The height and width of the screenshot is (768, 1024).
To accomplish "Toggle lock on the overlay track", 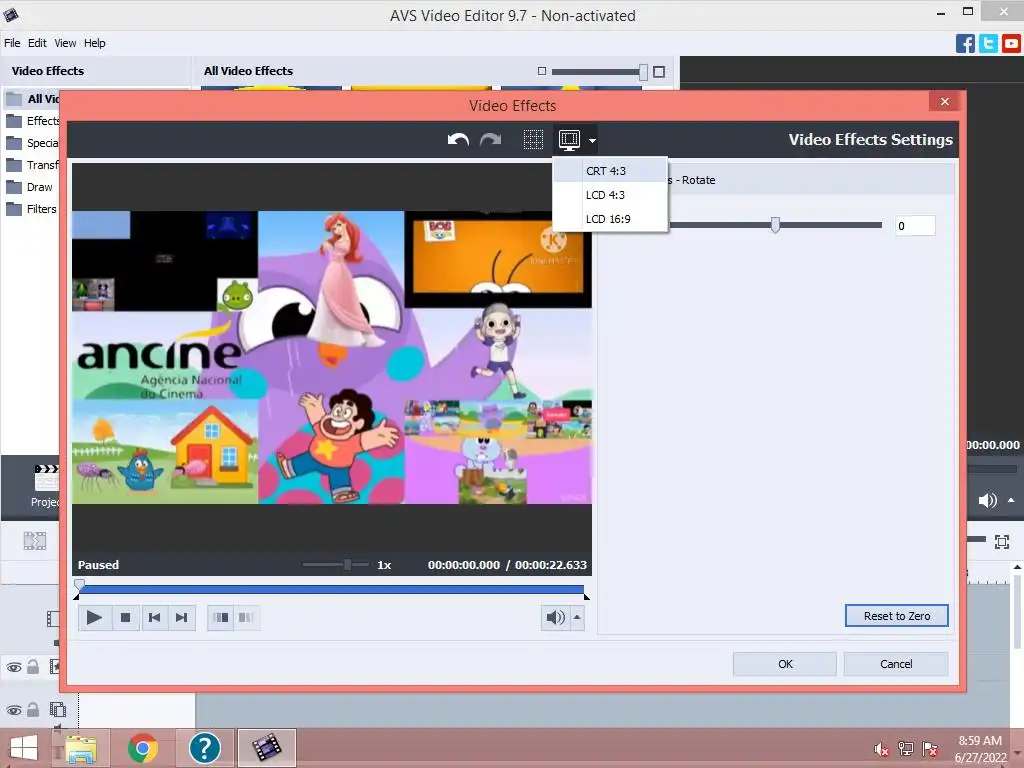I will (x=33, y=710).
